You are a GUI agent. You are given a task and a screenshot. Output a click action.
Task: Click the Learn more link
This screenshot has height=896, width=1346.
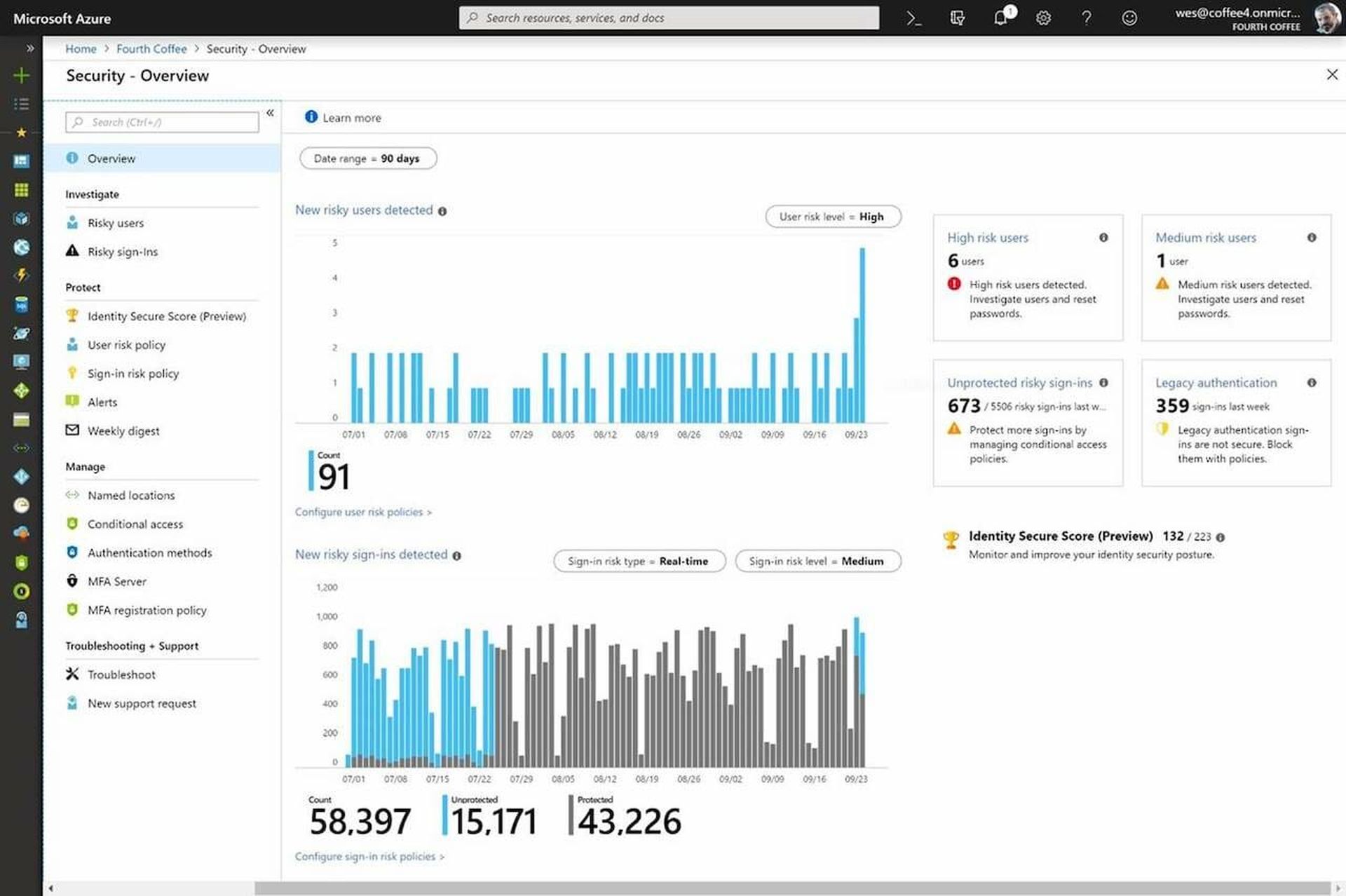[344, 118]
